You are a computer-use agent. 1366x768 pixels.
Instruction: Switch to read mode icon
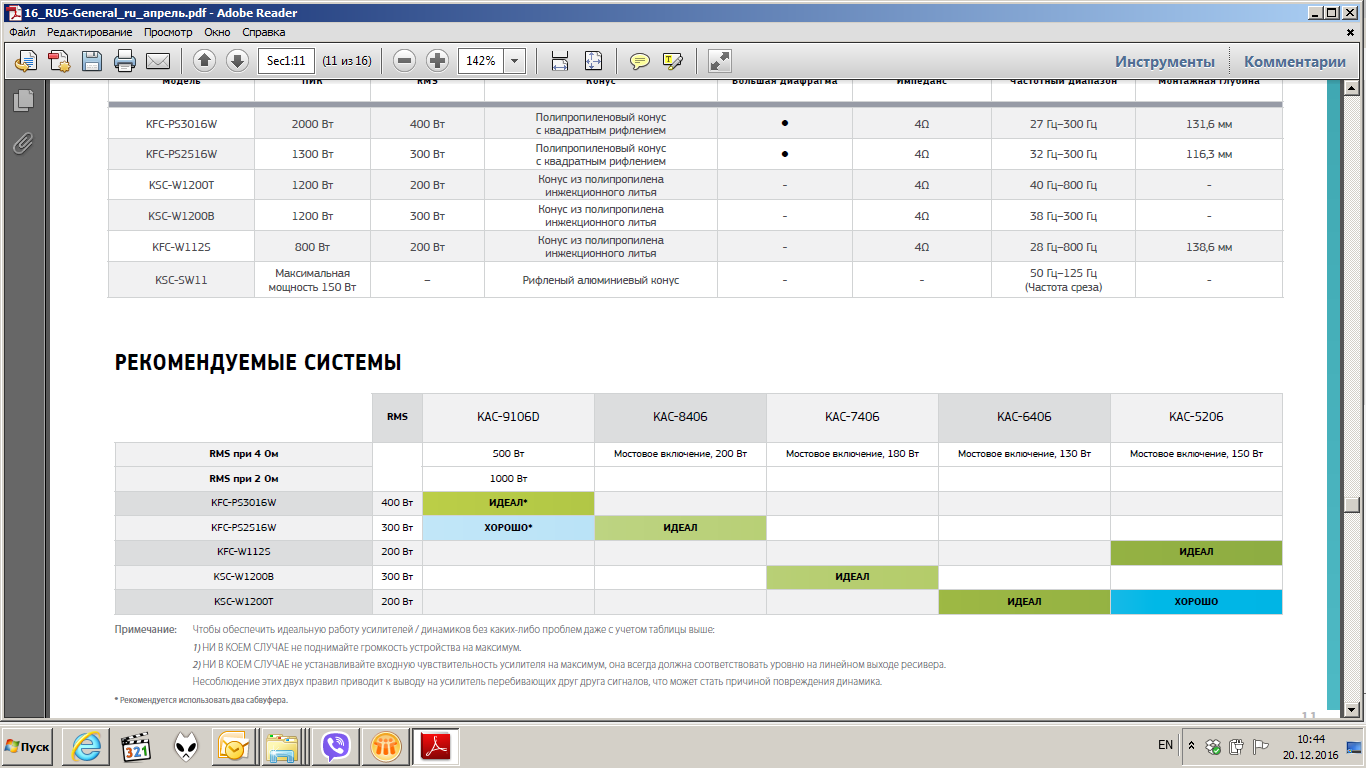click(719, 61)
